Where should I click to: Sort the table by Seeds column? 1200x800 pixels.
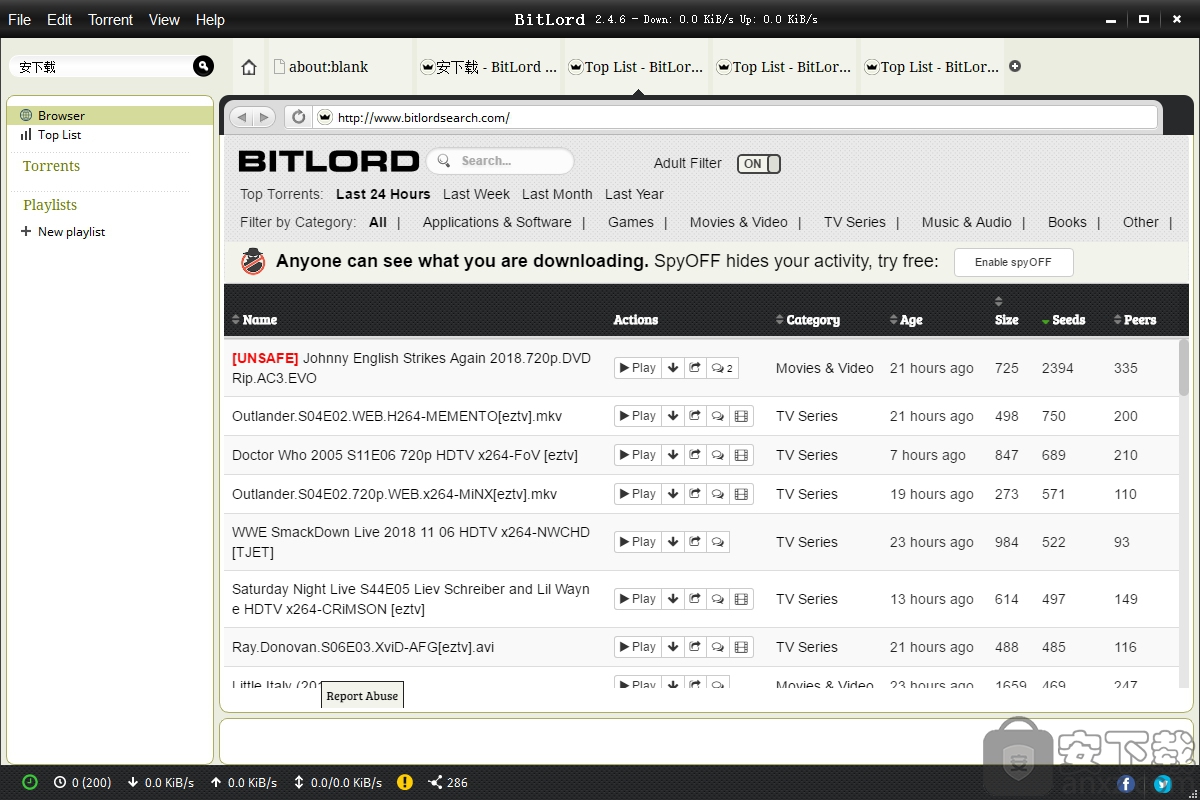point(1063,320)
